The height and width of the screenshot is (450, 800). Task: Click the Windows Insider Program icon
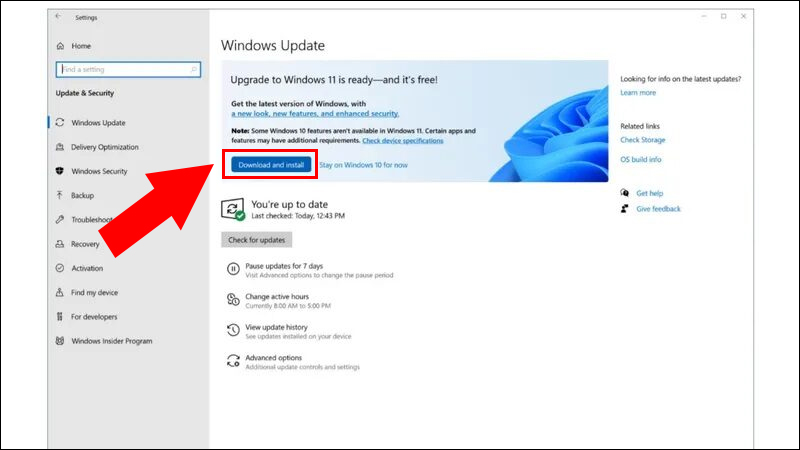[x=60, y=341]
